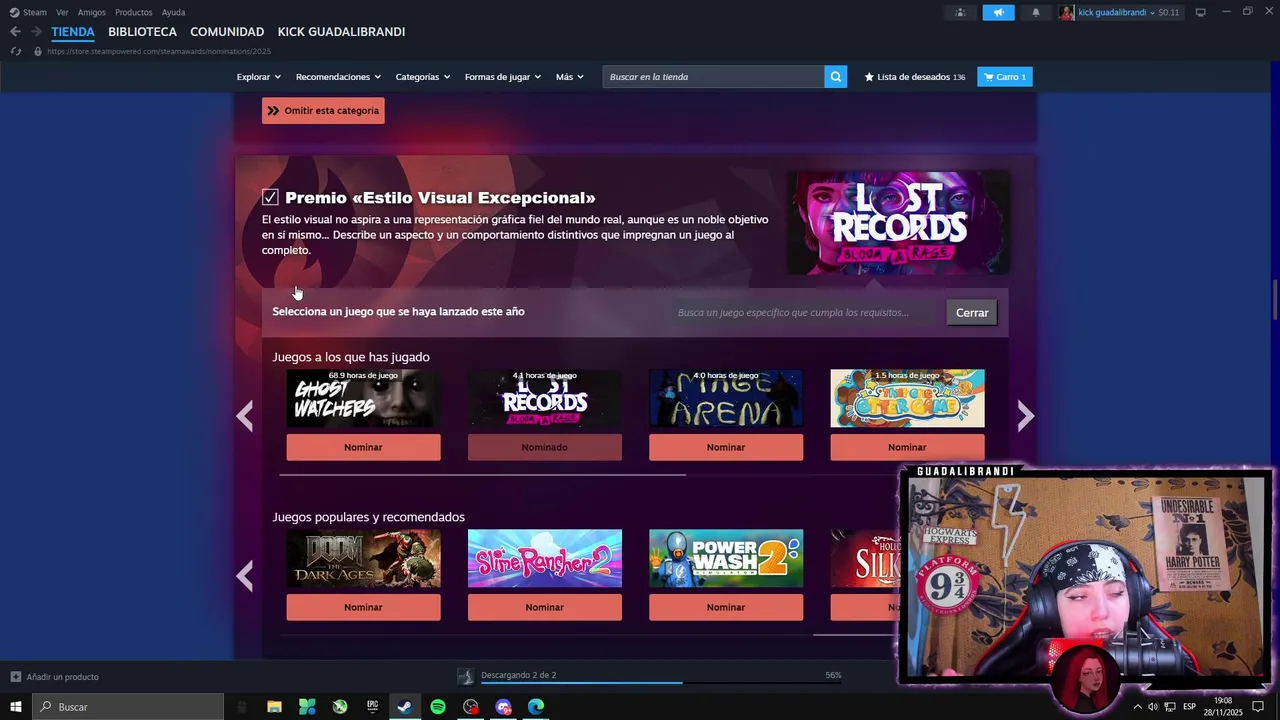Open the Lost Records nominated game banner
Image resolution: width=1280 pixels, height=720 pixels.
(898, 222)
